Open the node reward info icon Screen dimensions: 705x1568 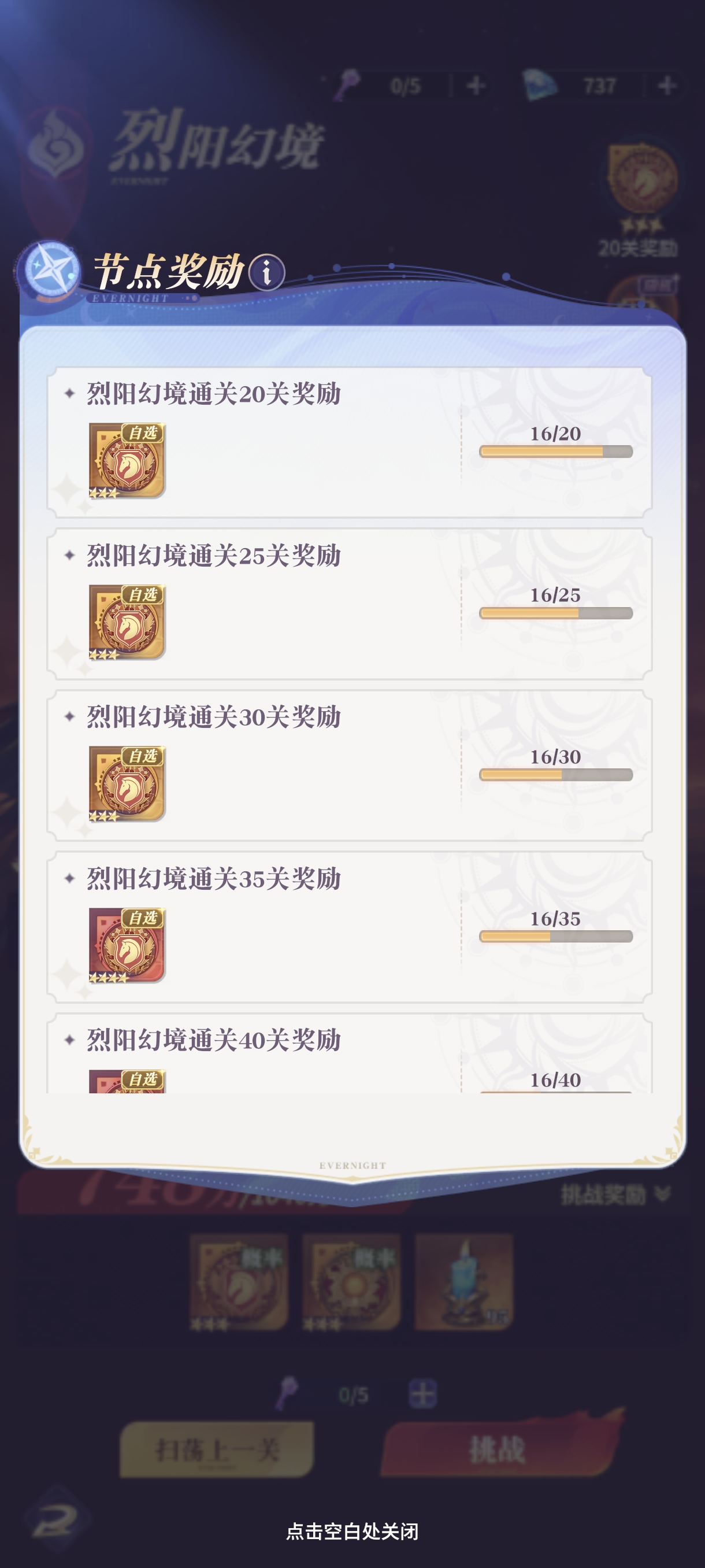[x=266, y=272]
